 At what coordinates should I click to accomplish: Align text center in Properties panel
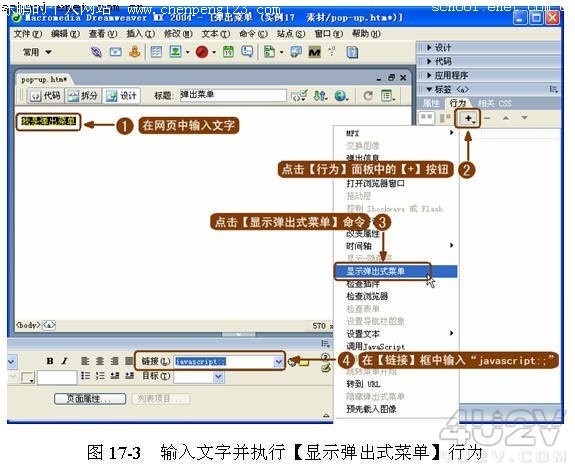[100, 361]
